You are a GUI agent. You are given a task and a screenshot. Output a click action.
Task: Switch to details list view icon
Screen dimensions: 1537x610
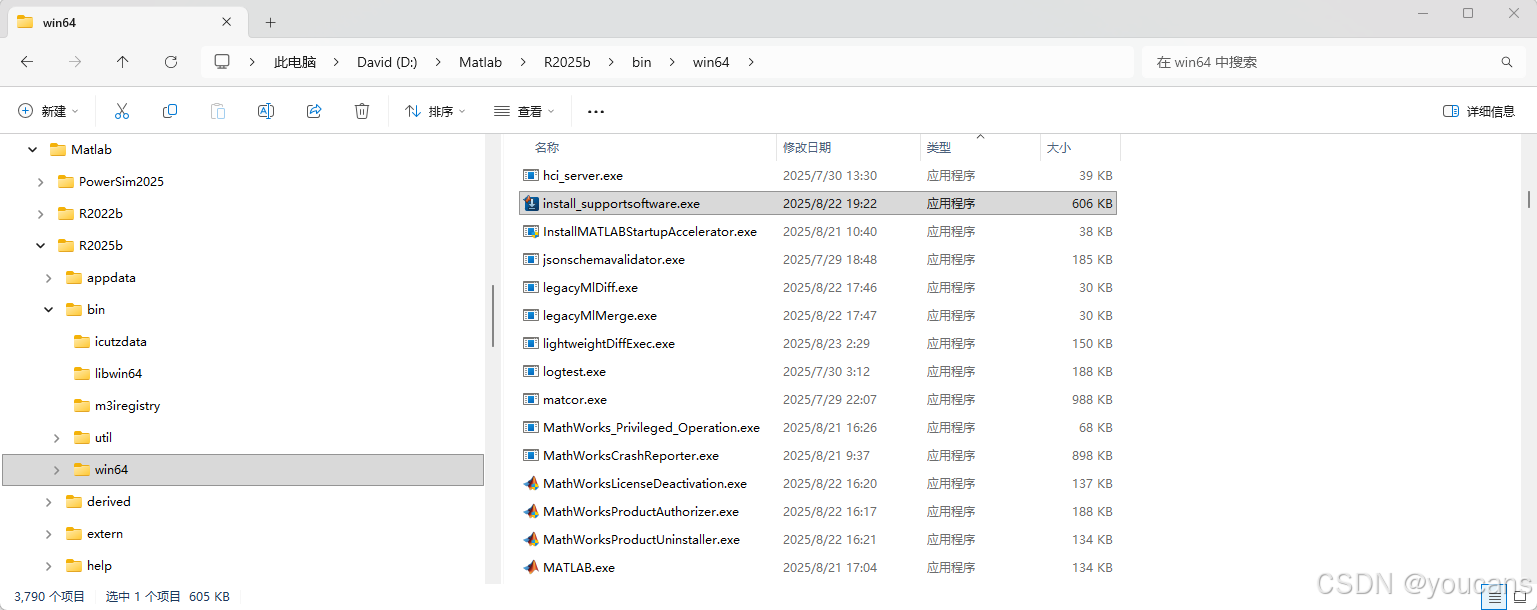point(1495,597)
